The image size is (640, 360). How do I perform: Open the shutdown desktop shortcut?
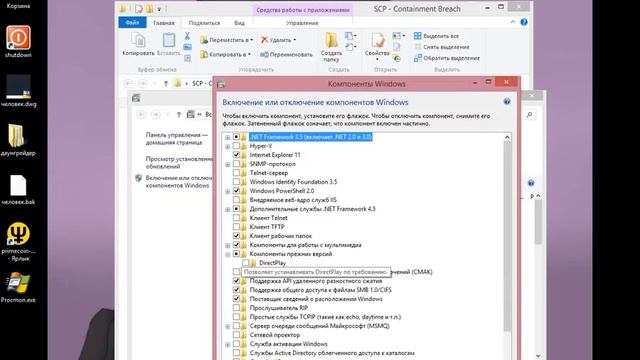click(x=18, y=41)
